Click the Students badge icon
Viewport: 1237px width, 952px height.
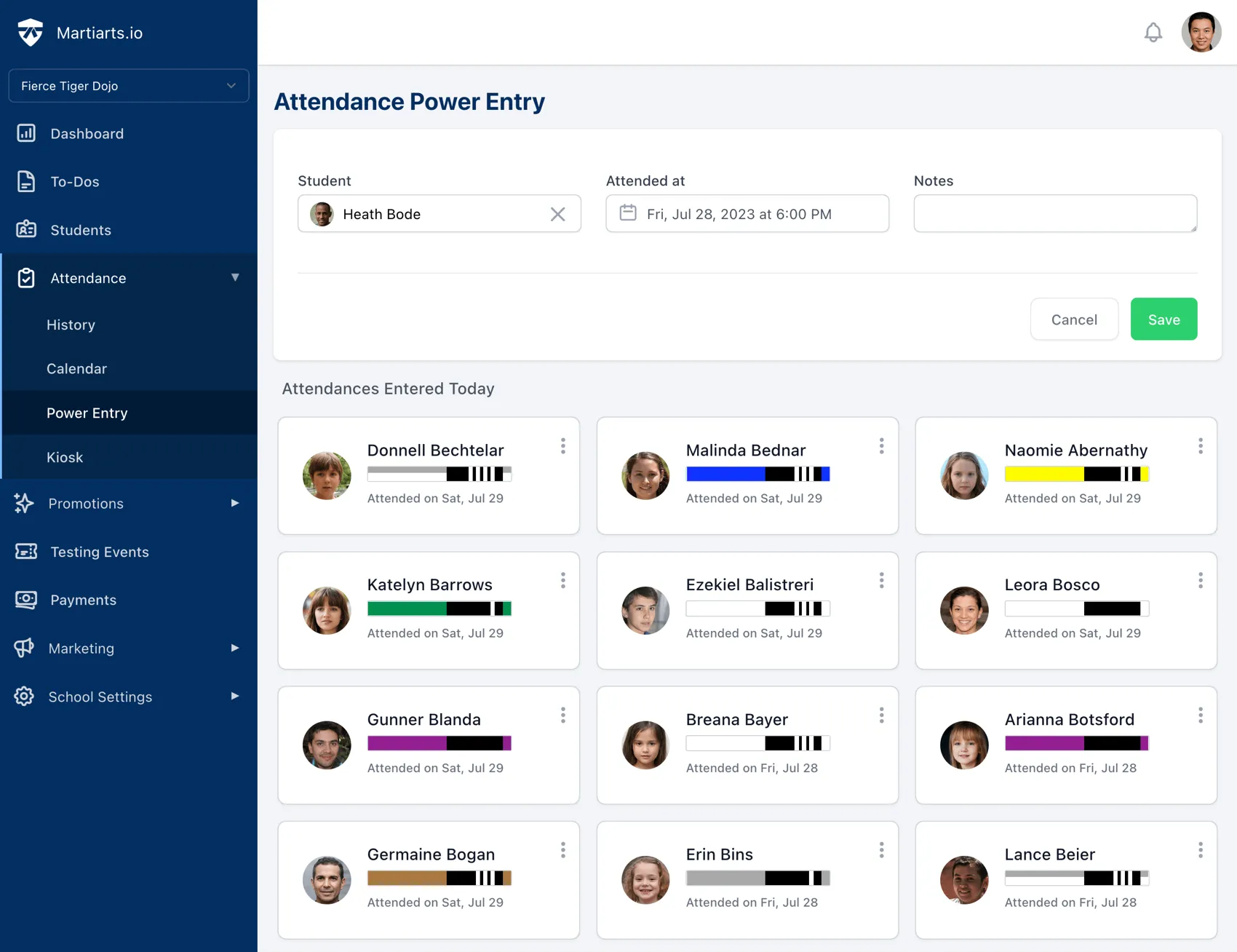(x=26, y=229)
